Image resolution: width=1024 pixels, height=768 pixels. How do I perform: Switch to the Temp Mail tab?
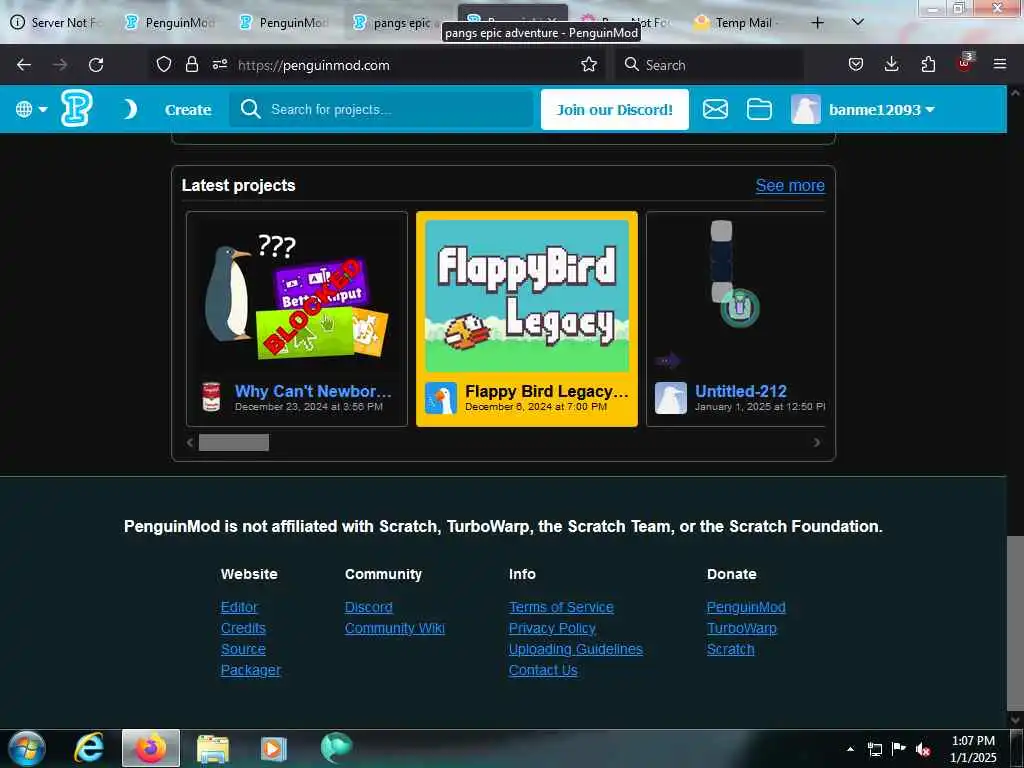point(737,23)
